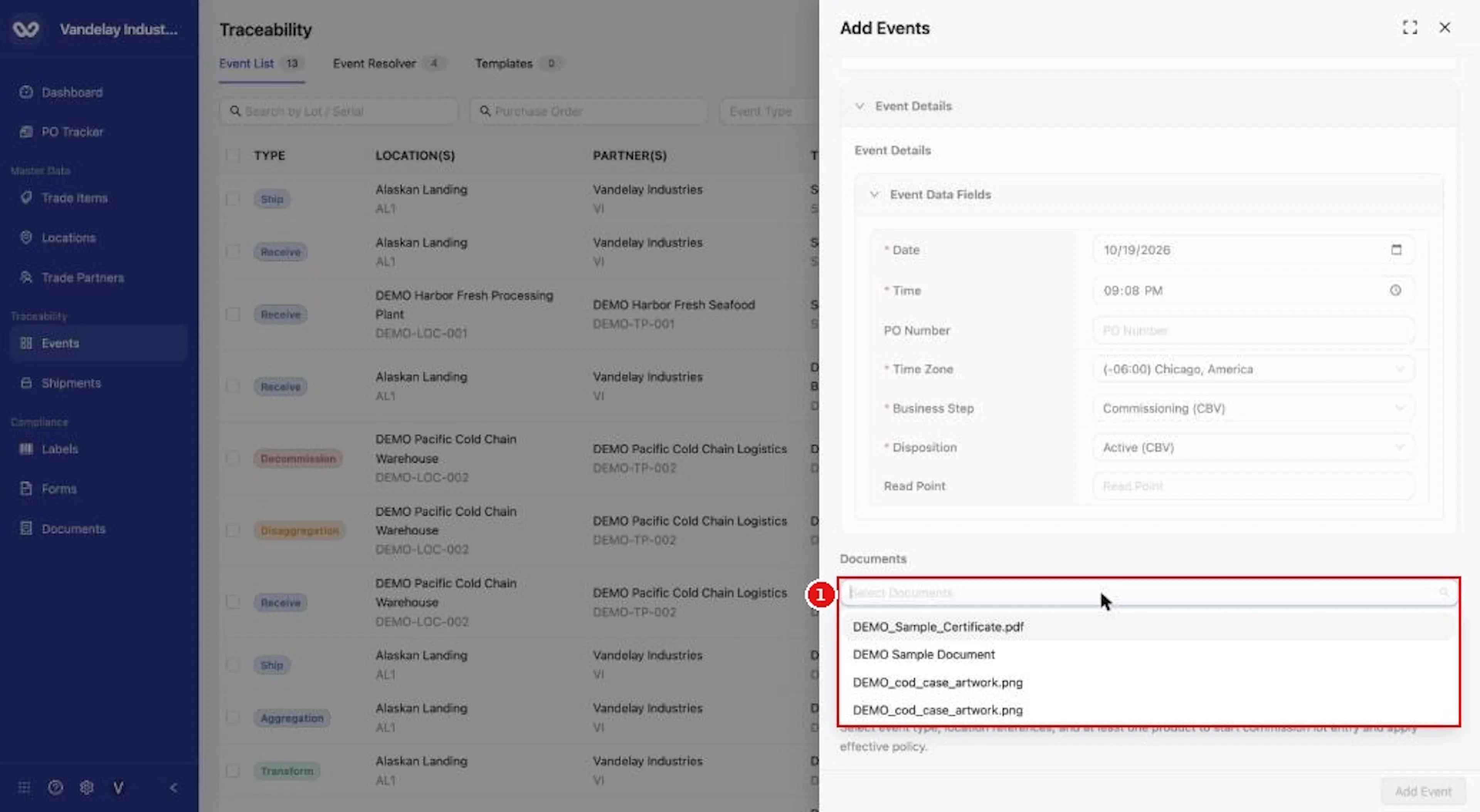1480x812 pixels.
Task: Check the Disaggregation event row checkbox
Action: (x=233, y=530)
